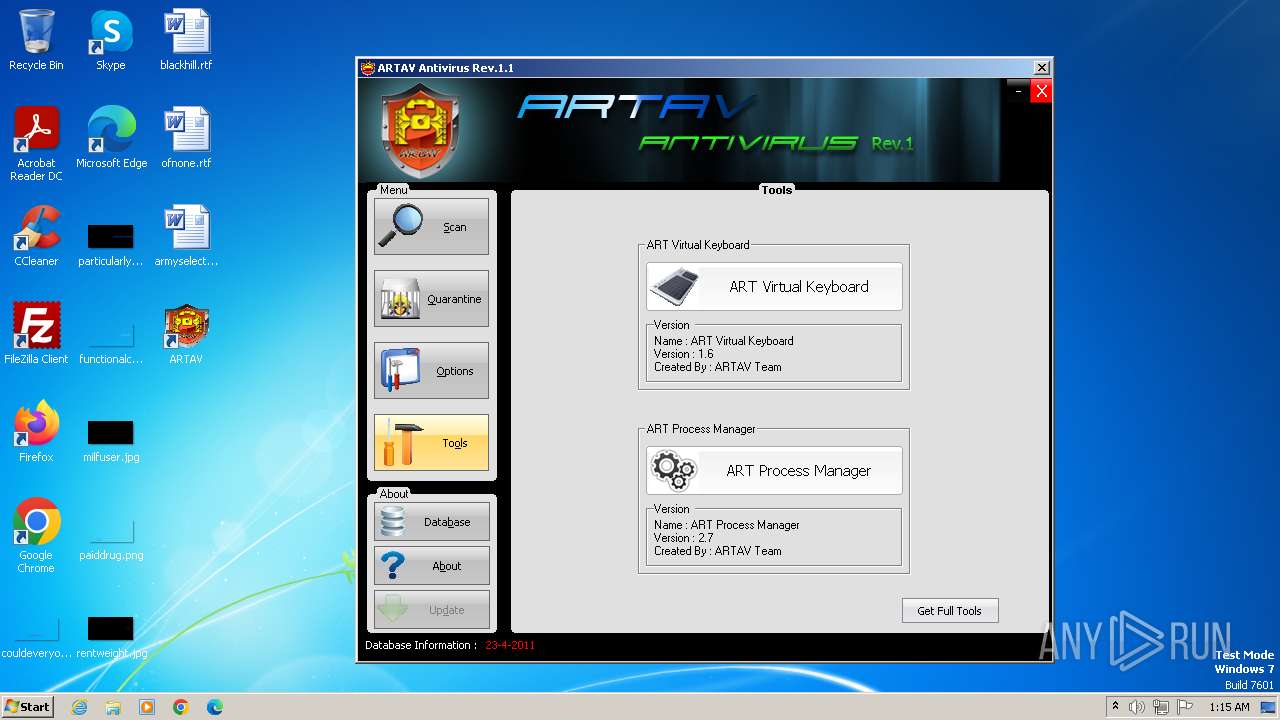Open blackhill.rtf document
The image size is (1280, 720).
click(186, 40)
